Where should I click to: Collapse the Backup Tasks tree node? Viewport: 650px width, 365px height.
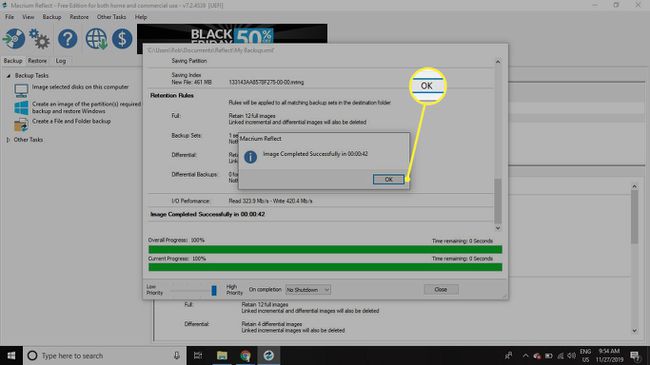point(8,76)
